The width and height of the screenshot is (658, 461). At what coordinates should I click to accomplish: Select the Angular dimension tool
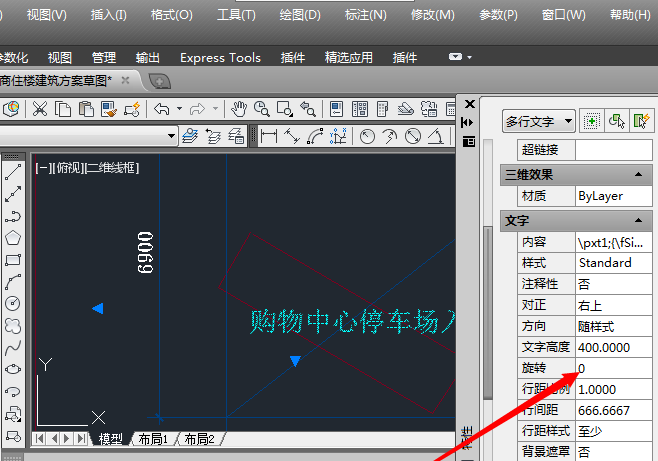[x=436, y=136]
